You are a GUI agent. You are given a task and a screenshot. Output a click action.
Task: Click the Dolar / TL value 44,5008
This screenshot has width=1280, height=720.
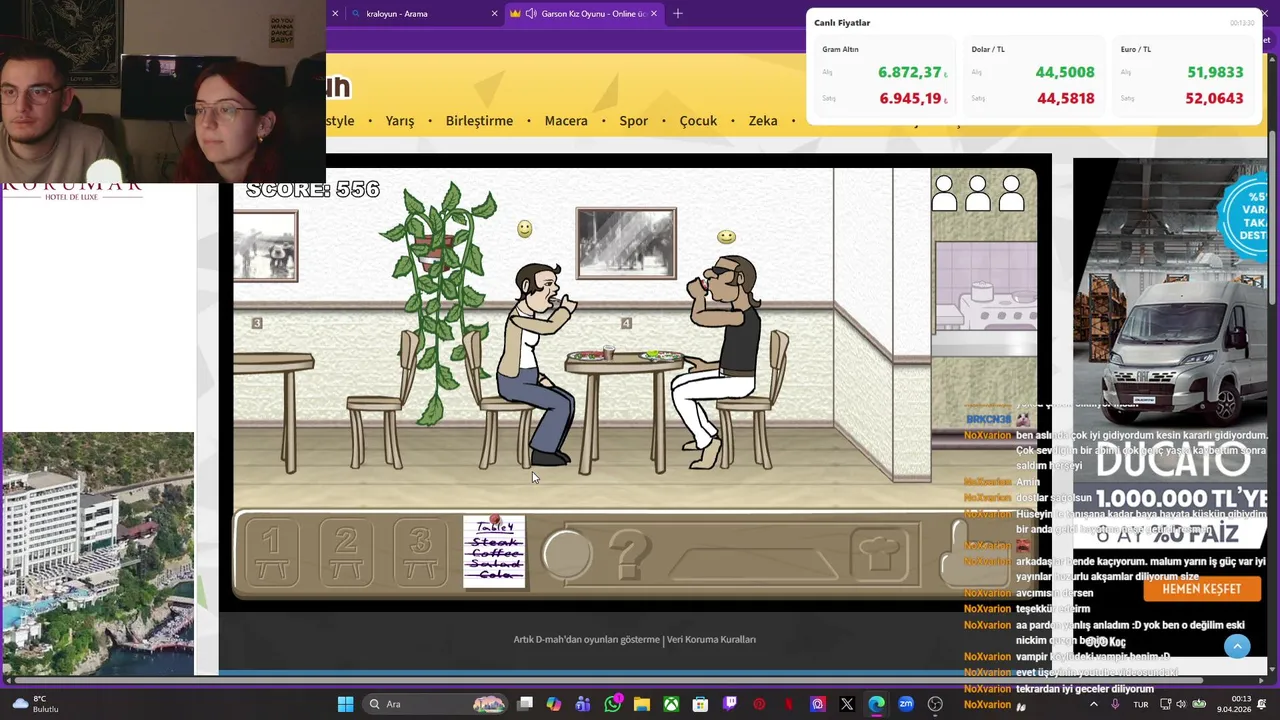pos(1065,72)
